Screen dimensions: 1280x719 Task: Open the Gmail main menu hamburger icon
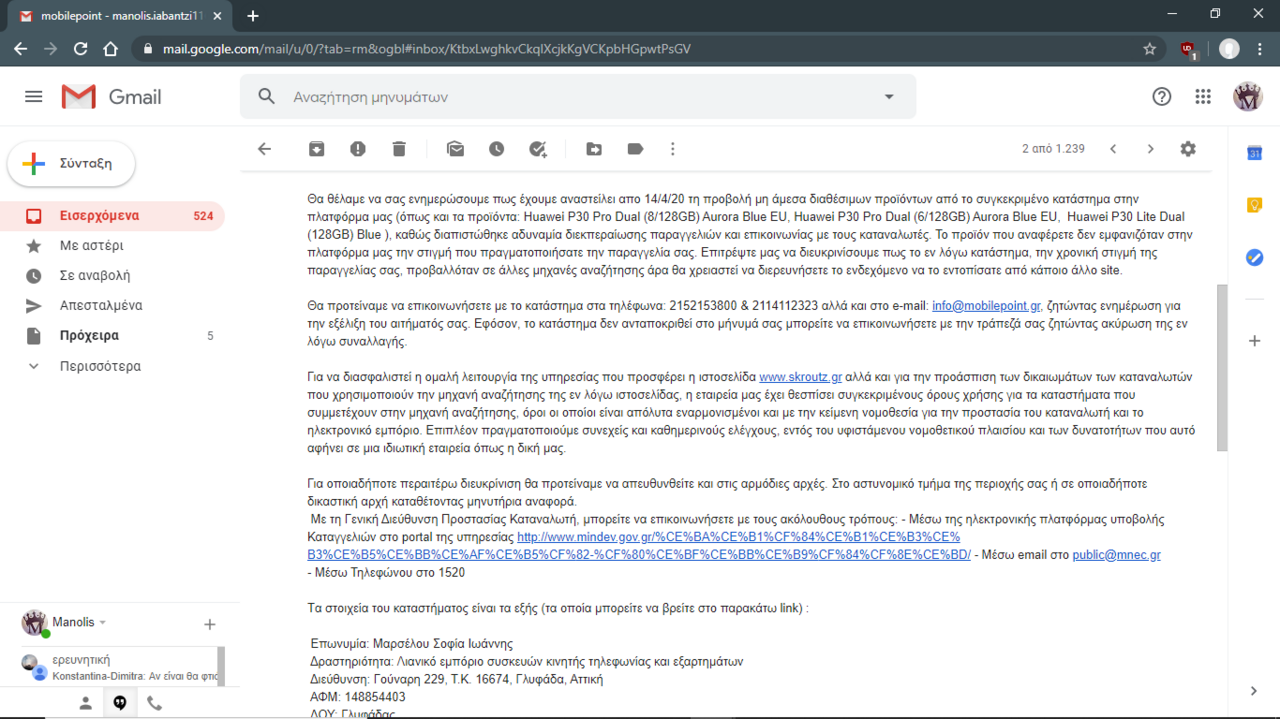33,97
